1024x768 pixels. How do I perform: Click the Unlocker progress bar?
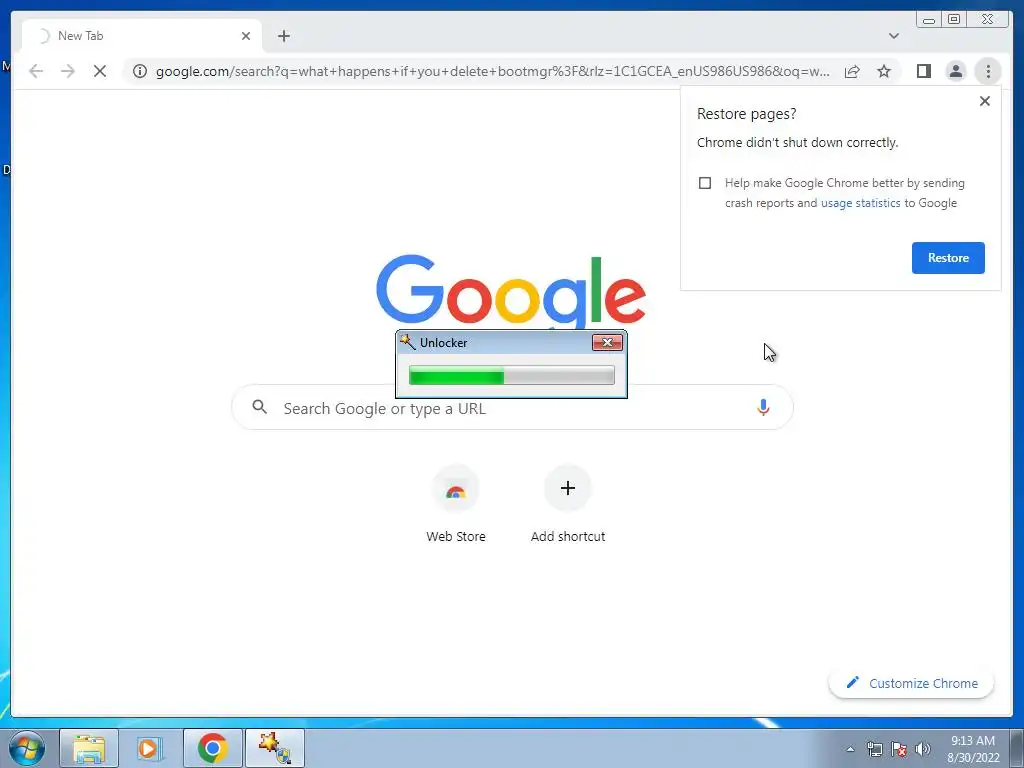tap(511, 376)
